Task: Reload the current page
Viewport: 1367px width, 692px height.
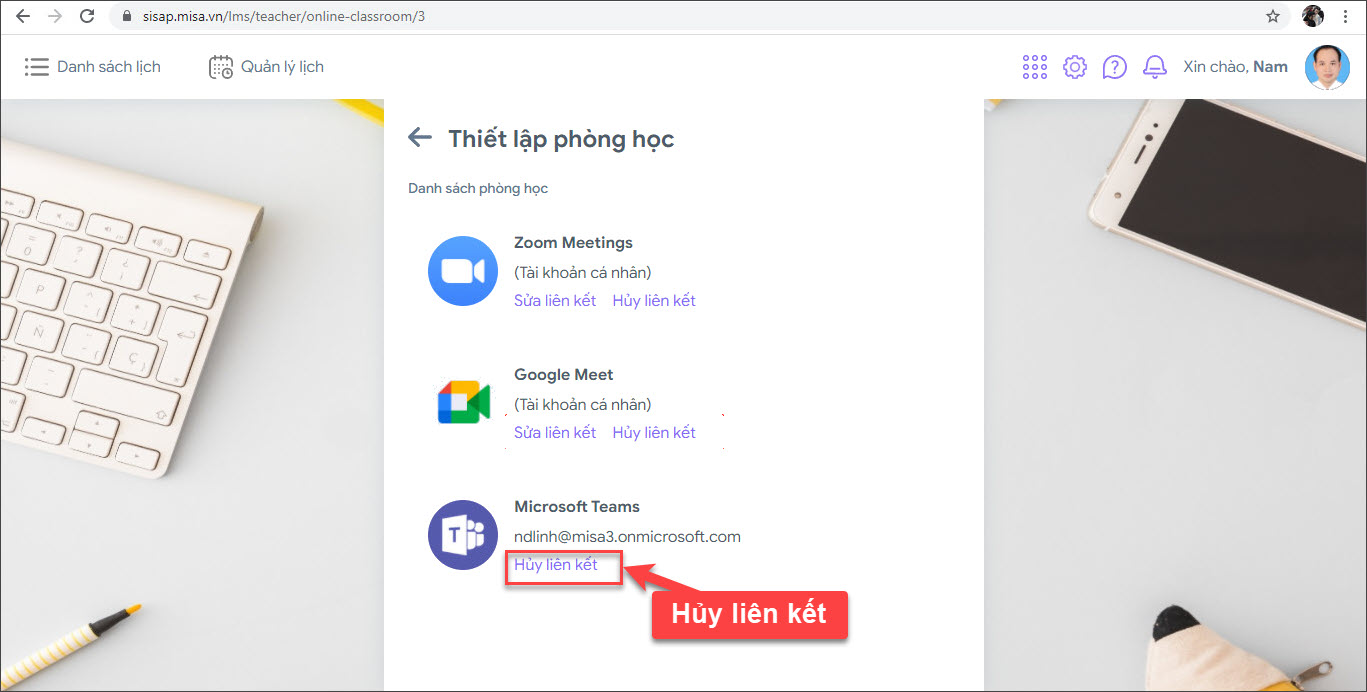Action: (x=87, y=16)
